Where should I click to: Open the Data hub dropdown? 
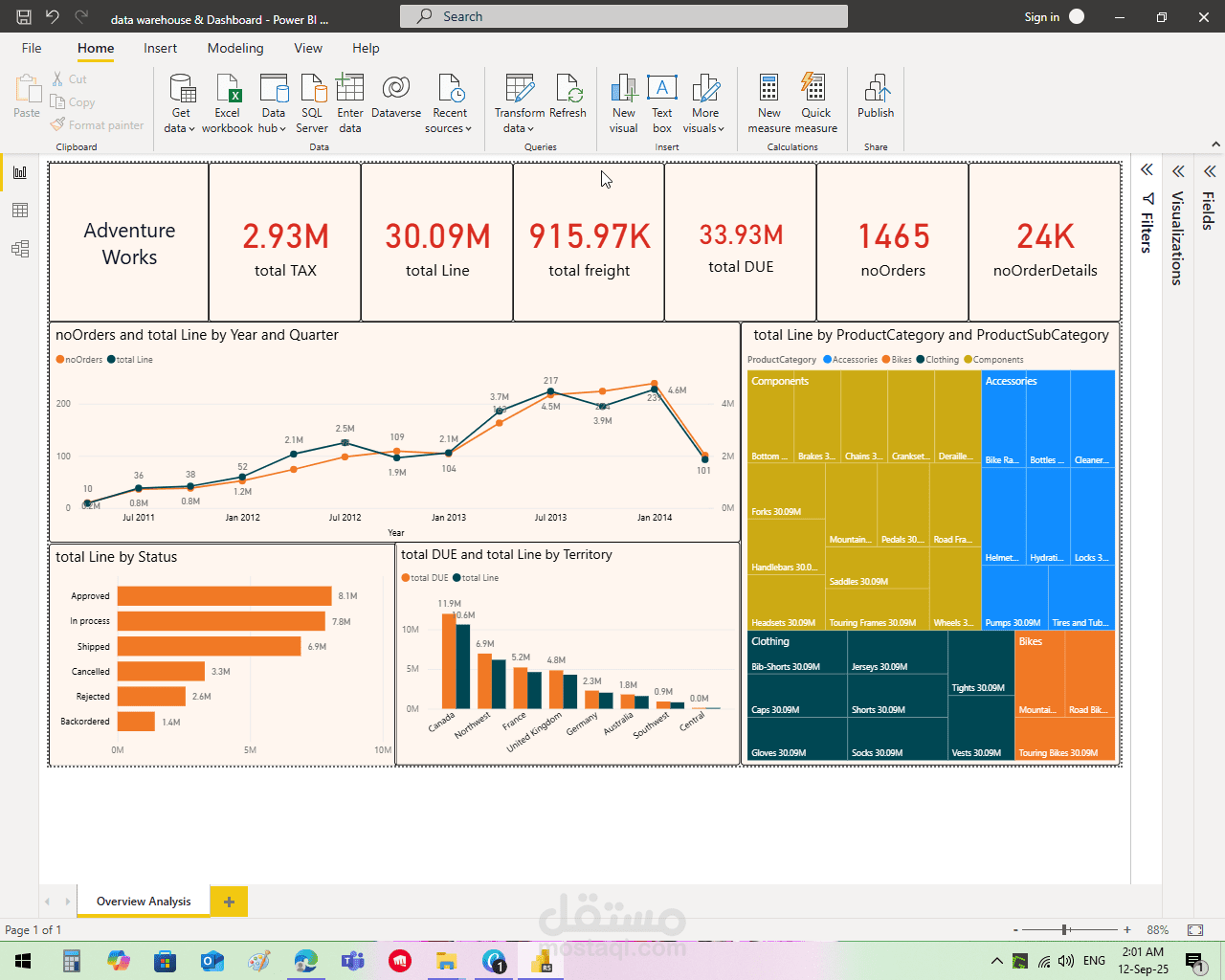pos(273,103)
